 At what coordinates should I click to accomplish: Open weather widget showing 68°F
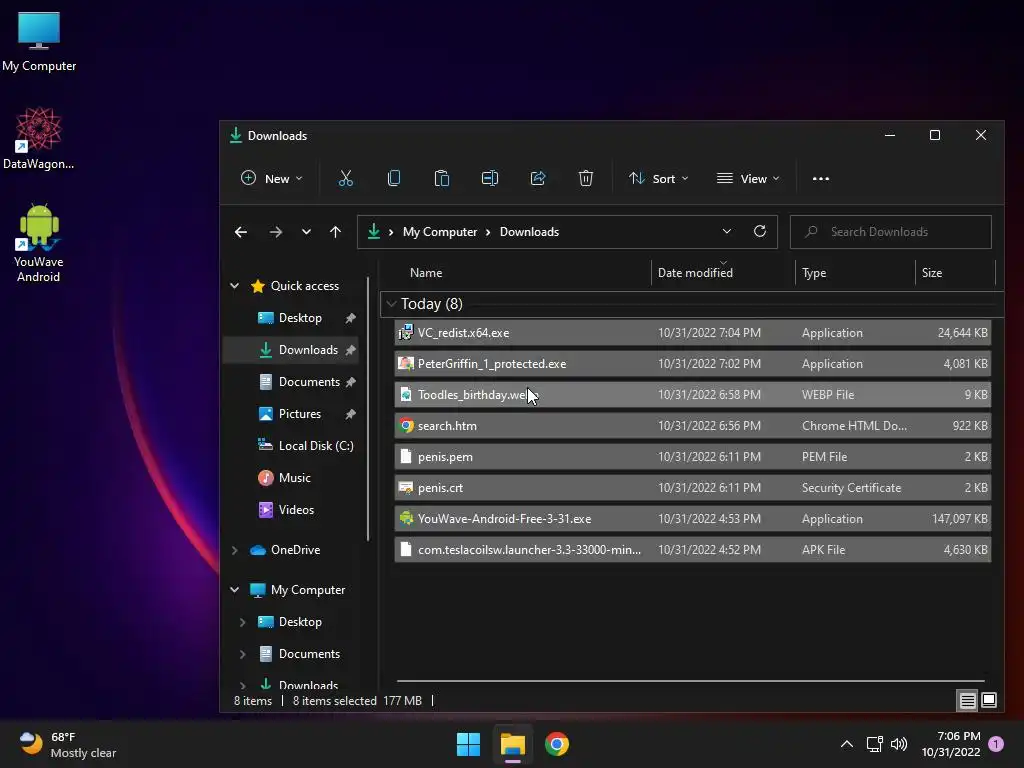[x=67, y=744]
